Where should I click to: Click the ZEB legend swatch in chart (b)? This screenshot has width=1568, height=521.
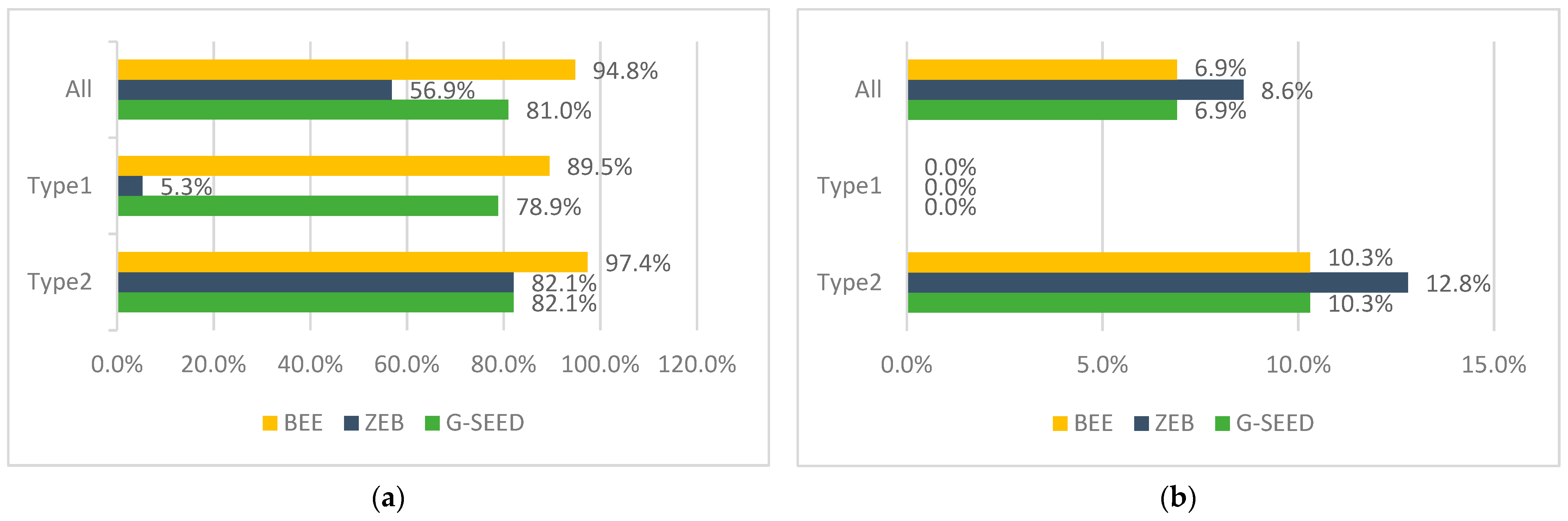tap(1141, 423)
